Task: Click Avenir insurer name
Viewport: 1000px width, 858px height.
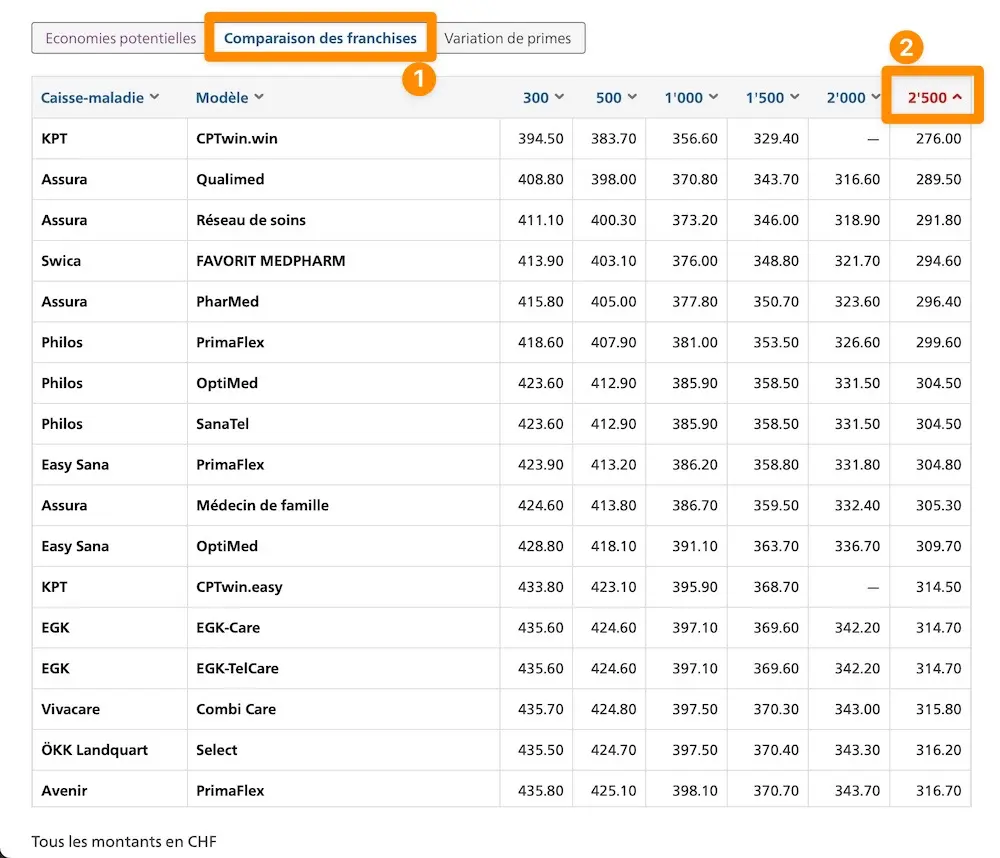Action: pos(64,791)
